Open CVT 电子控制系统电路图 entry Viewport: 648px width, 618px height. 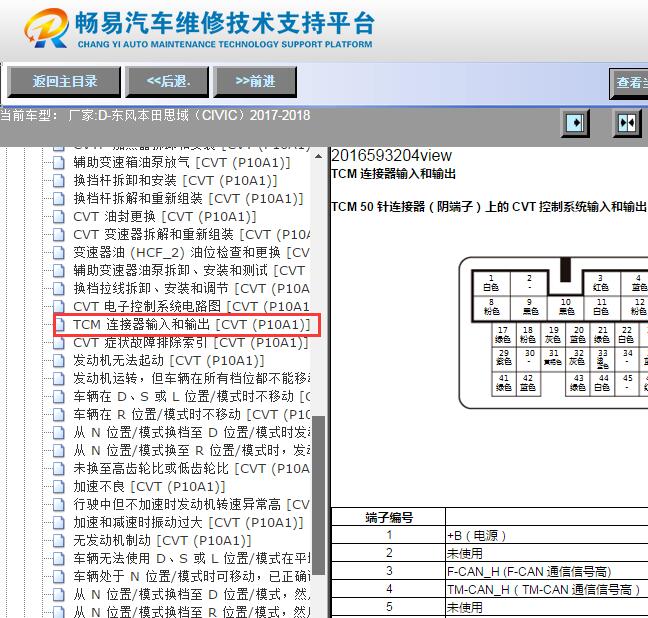click(x=191, y=307)
